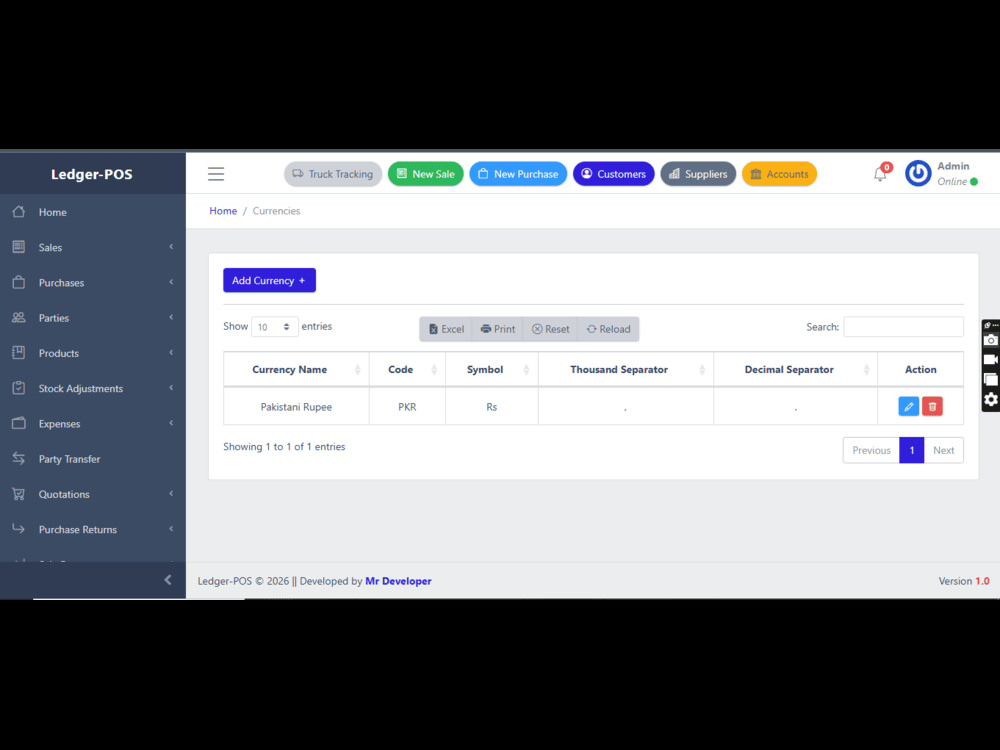Open the hamburger menu icon

(216, 174)
